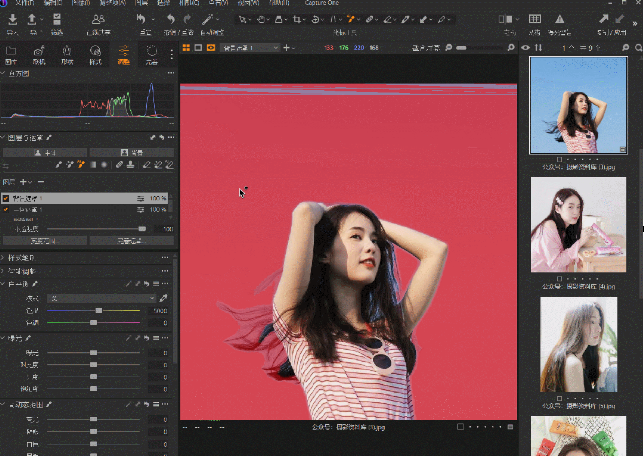Toggle the viewer eye icon above browser

[526, 48]
